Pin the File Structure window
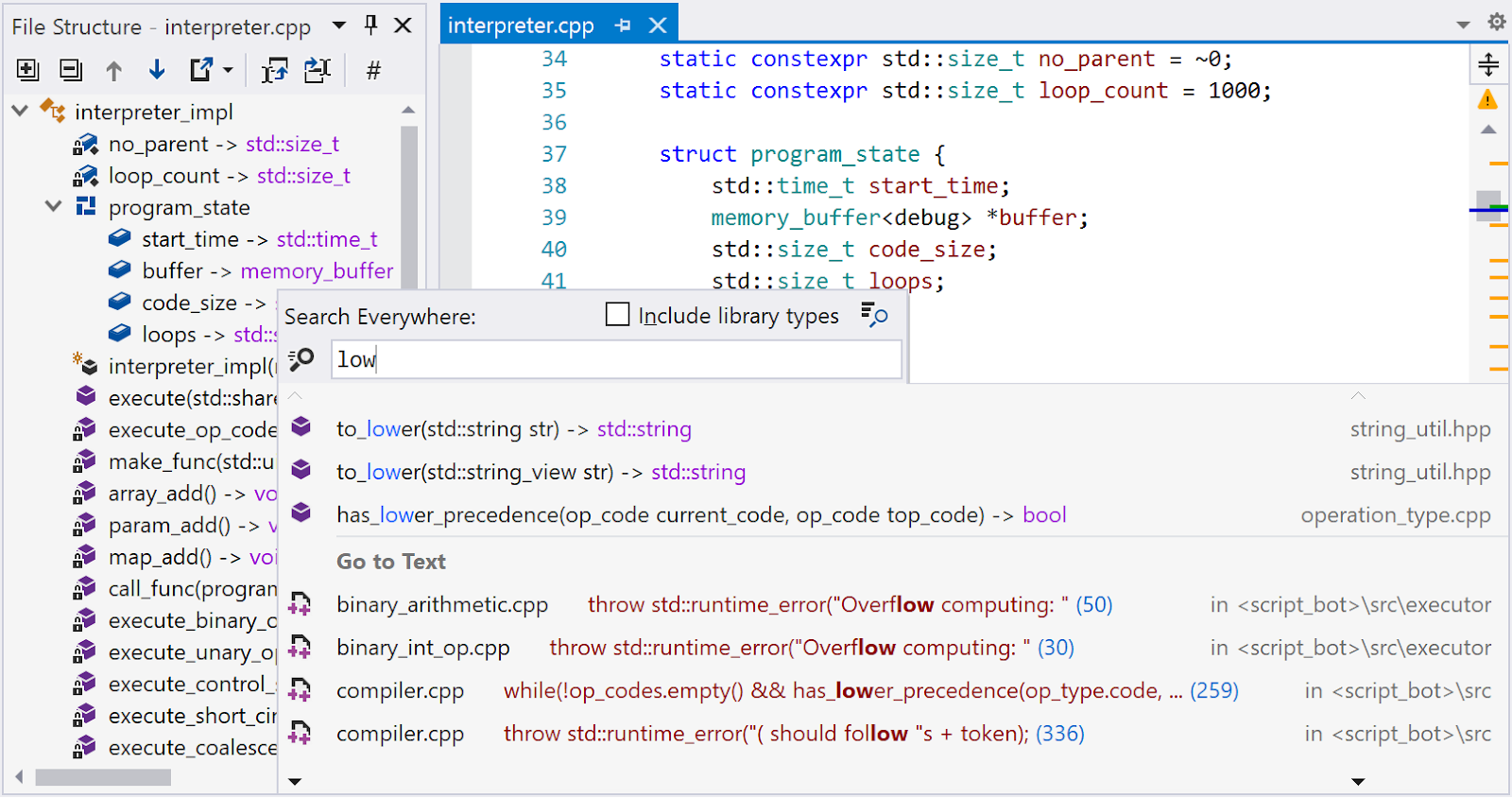 point(371,26)
